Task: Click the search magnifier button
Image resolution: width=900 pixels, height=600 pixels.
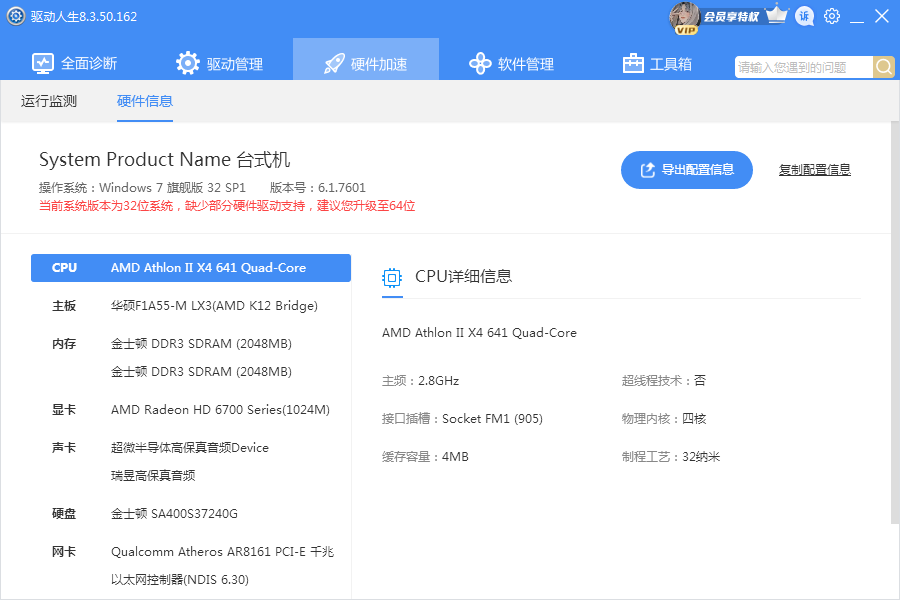Action: pyautogui.click(x=884, y=67)
